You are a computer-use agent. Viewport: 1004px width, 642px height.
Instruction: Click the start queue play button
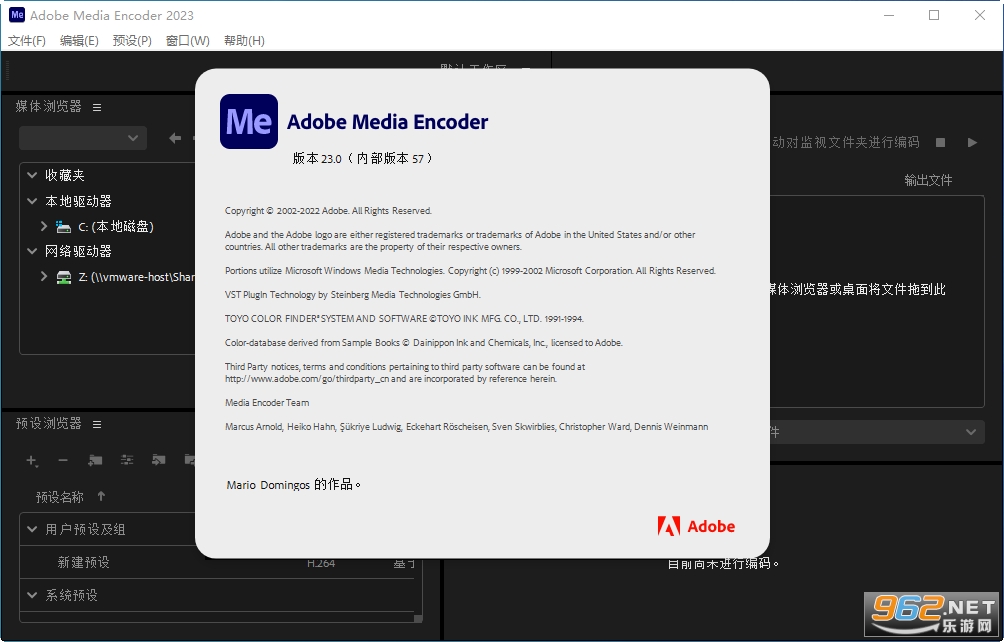[972, 142]
